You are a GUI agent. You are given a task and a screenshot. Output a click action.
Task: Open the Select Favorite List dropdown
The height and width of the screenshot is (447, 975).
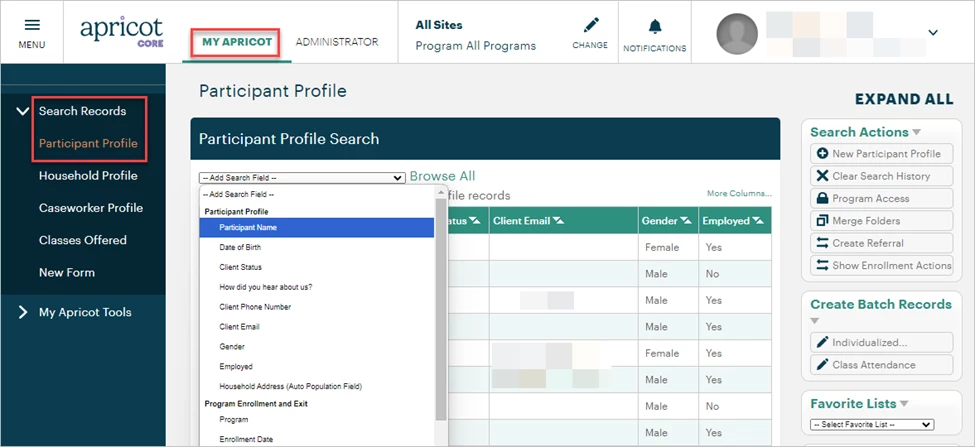[872, 425]
